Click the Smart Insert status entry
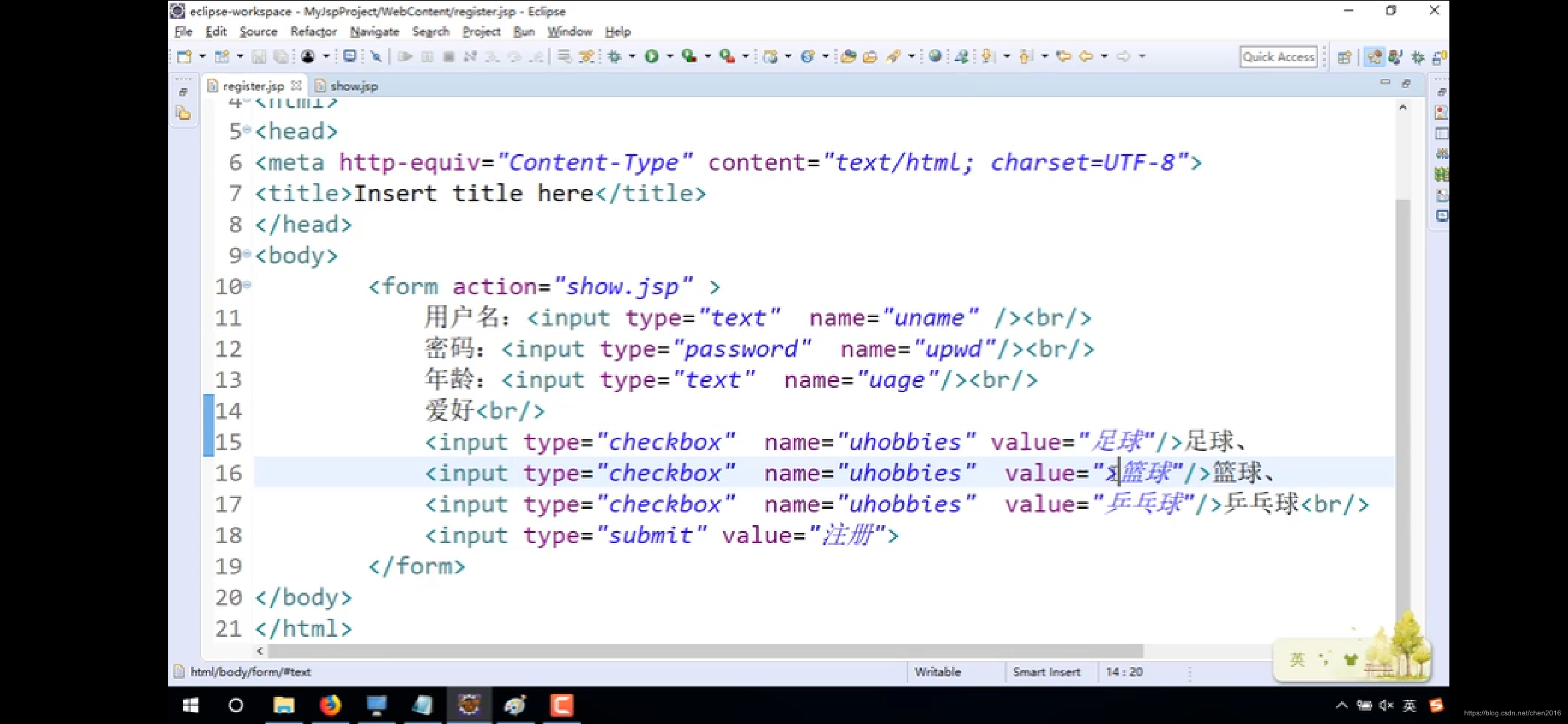Viewport: 1568px width, 724px height. coord(1047,672)
